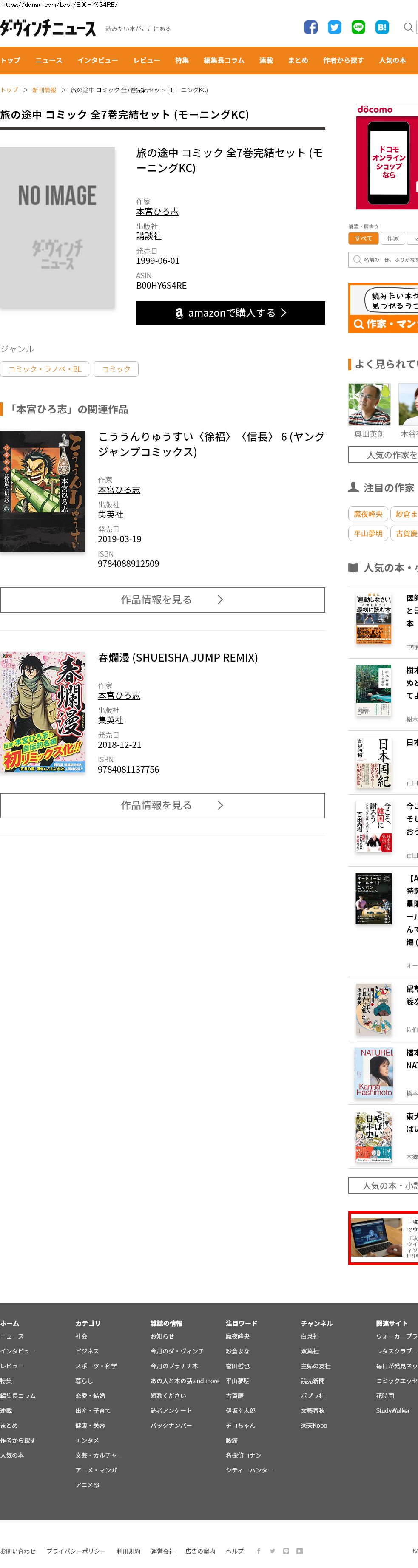Screen dimensions: 418x1568
Task: Open 作品情報を見る for こううんりゅうすい
Action: (163, 600)
